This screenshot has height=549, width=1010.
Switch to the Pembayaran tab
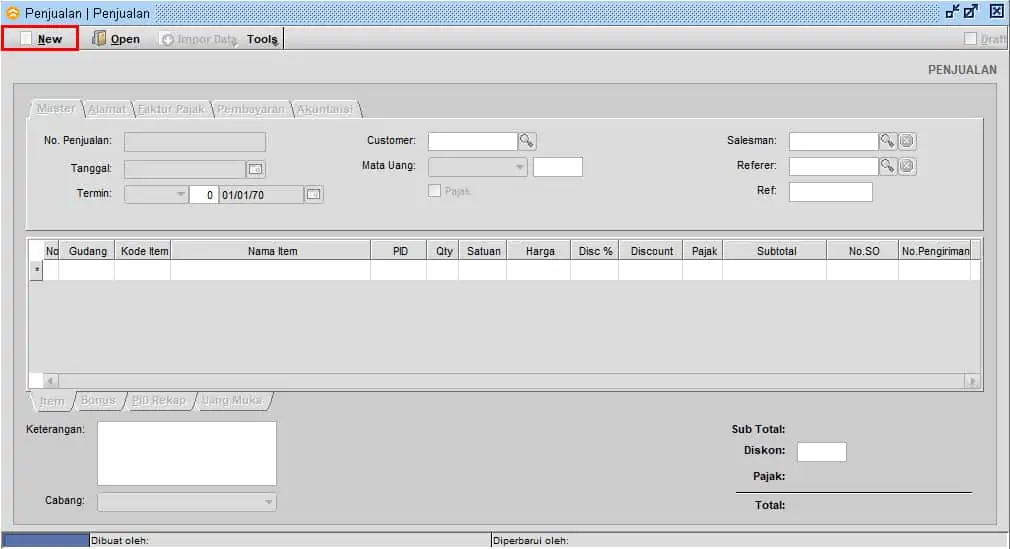(x=251, y=109)
